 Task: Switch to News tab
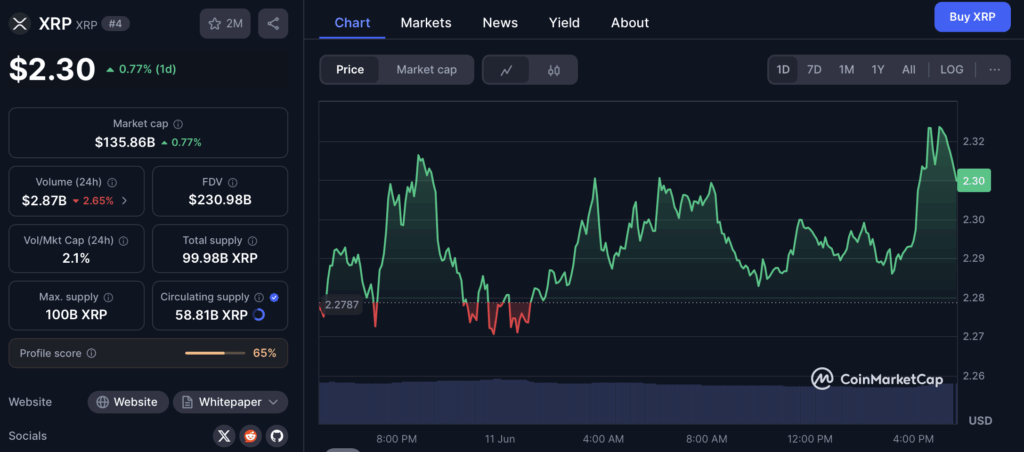500,23
